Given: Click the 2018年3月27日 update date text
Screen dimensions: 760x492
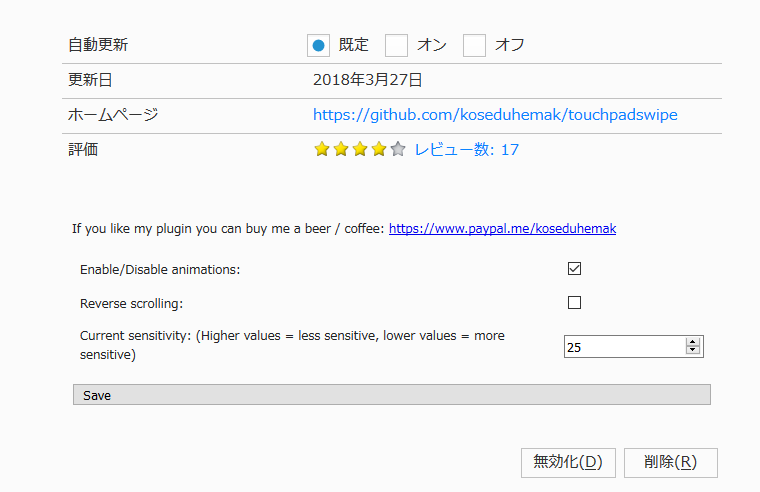Looking at the screenshot, I should pyautogui.click(x=367, y=79).
